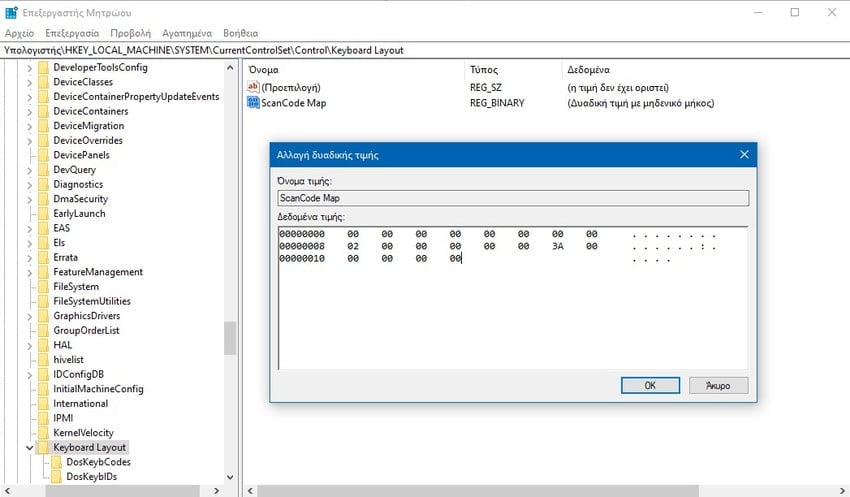
Task: Expand the Diagnostics tree node
Action: coord(29,184)
